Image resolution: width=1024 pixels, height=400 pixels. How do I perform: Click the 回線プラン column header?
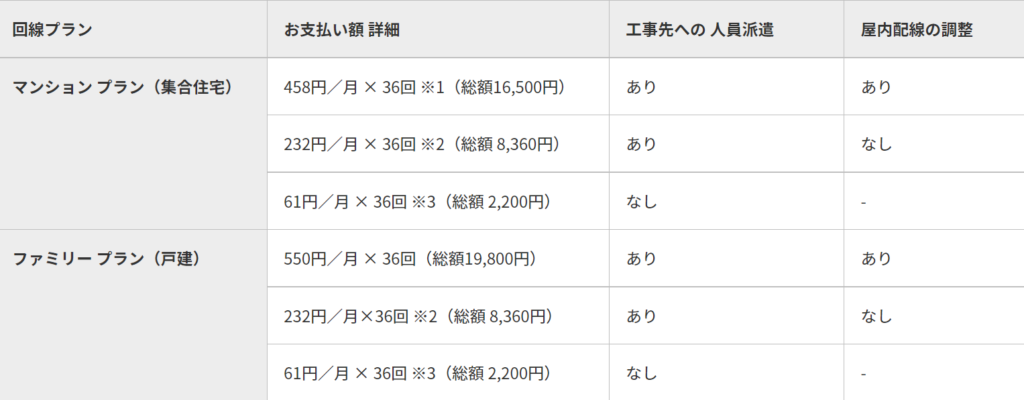tap(52, 30)
